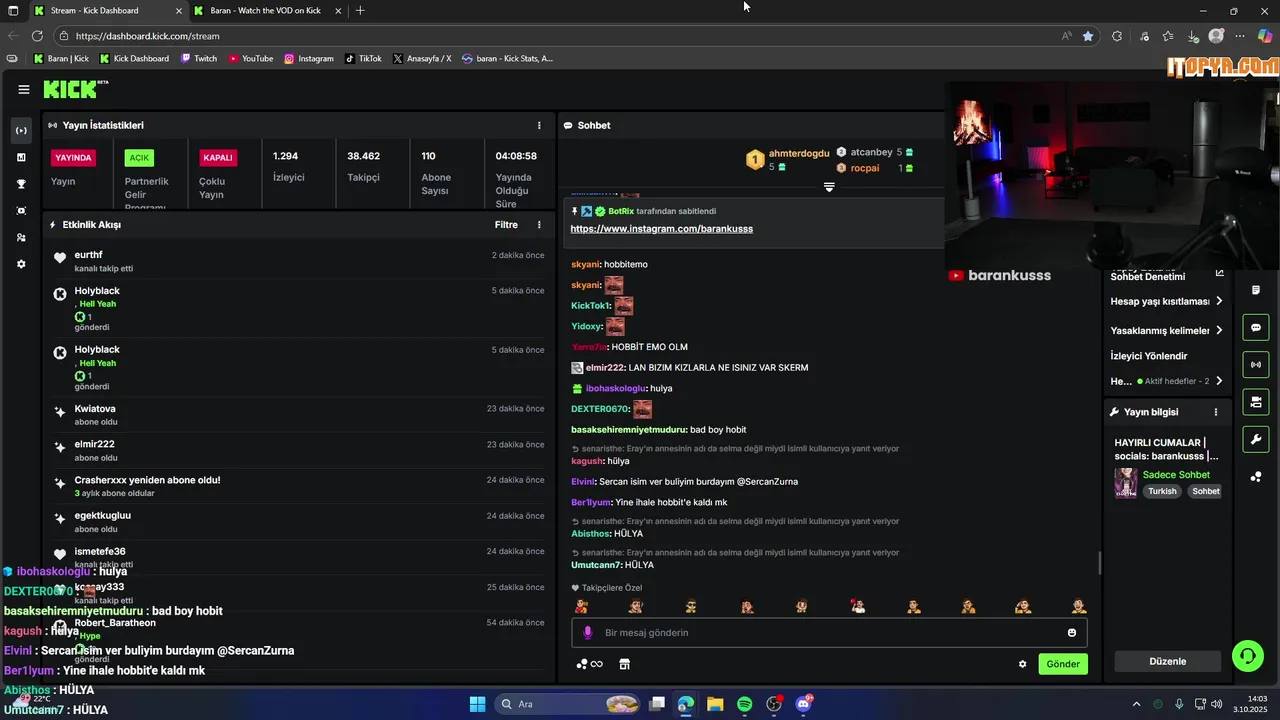
Task: Open the Windows Start button
Action: pyautogui.click(x=477, y=704)
